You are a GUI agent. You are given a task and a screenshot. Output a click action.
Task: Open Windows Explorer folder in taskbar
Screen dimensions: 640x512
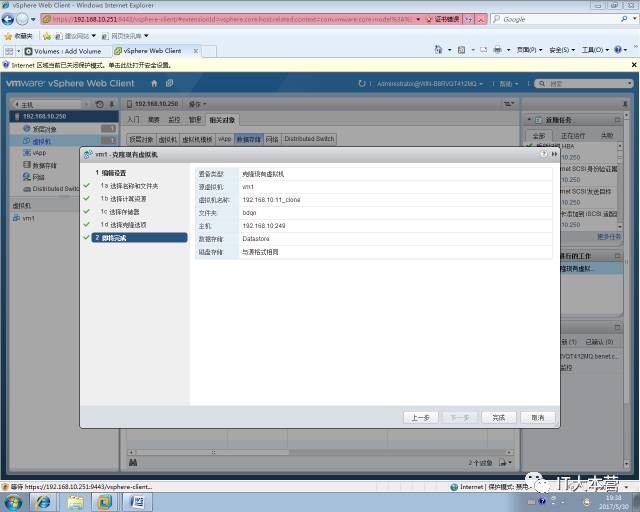(76, 502)
